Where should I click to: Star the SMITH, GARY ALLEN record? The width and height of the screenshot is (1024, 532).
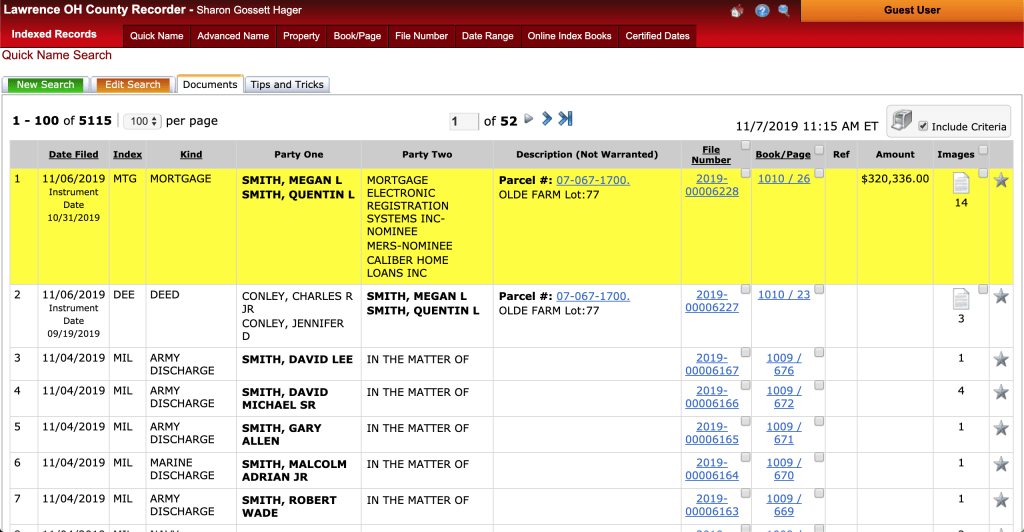1000,428
